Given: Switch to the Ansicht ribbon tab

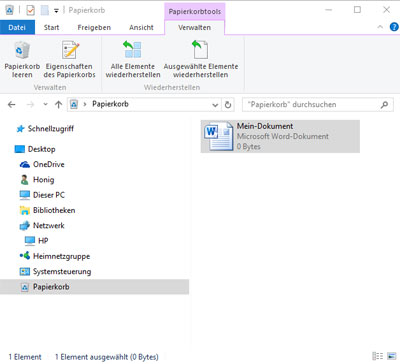Looking at the screenshot, I should (141, 28).
